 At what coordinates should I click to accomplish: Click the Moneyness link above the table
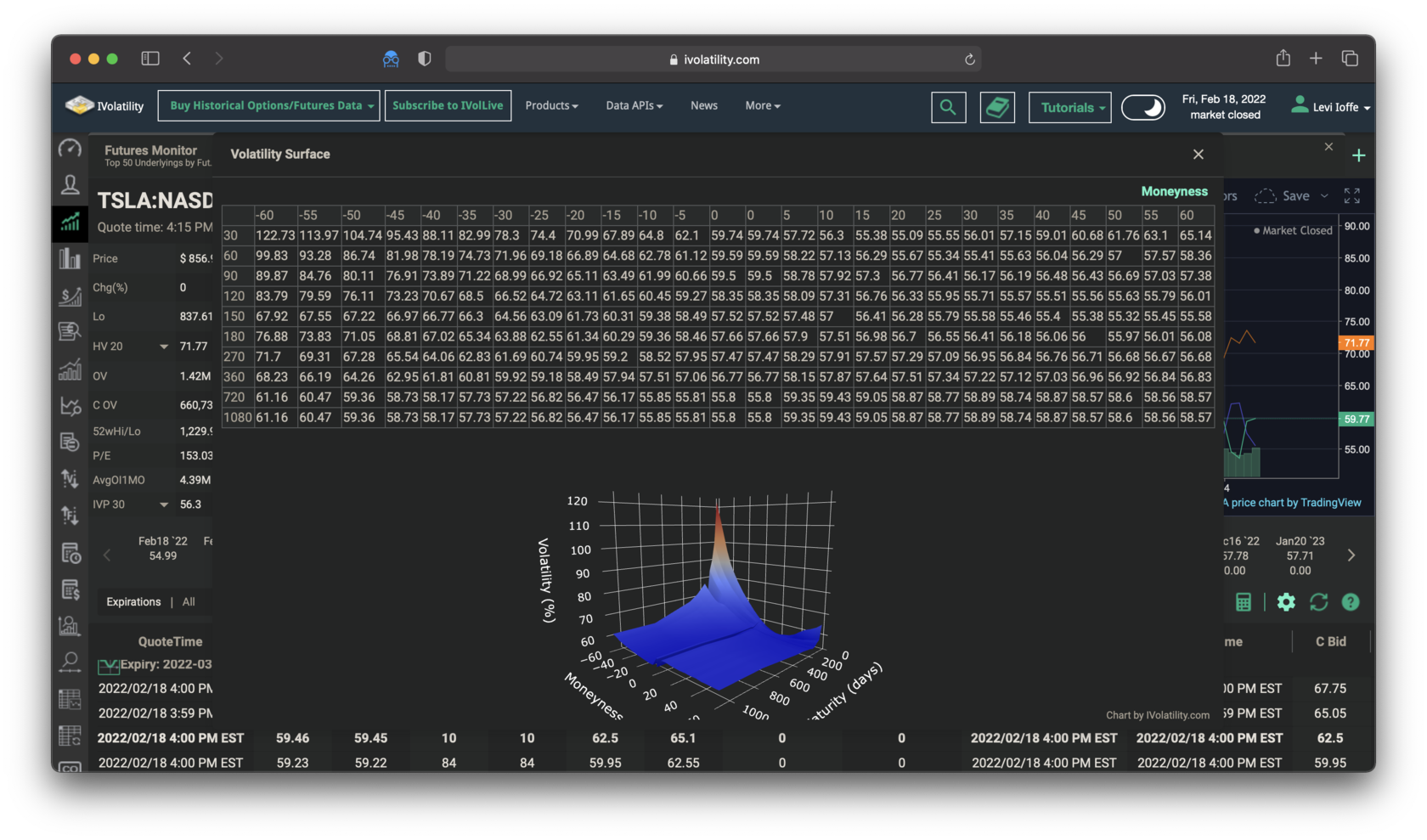pyautogui.click(x=1174, y=192)
